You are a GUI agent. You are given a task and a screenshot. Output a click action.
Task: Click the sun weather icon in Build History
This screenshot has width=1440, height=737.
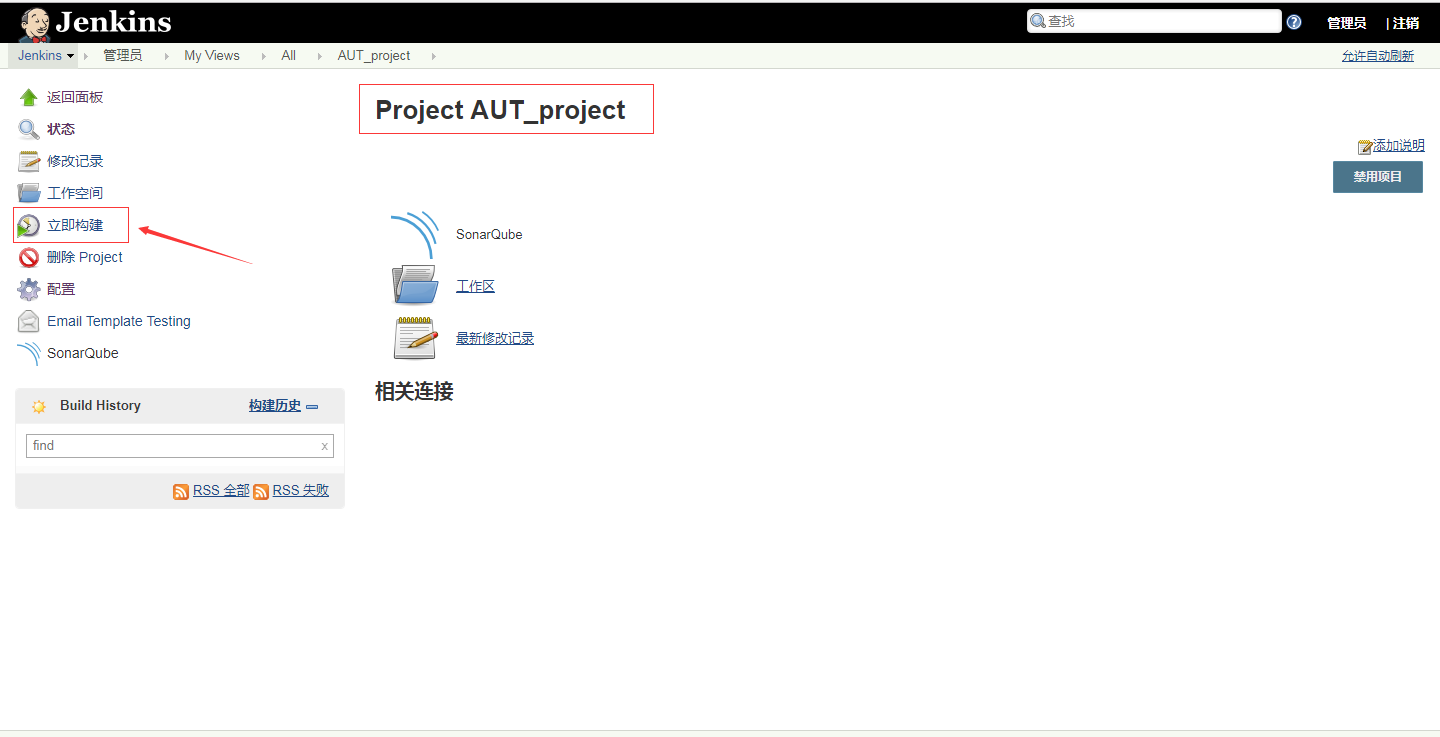39,406
